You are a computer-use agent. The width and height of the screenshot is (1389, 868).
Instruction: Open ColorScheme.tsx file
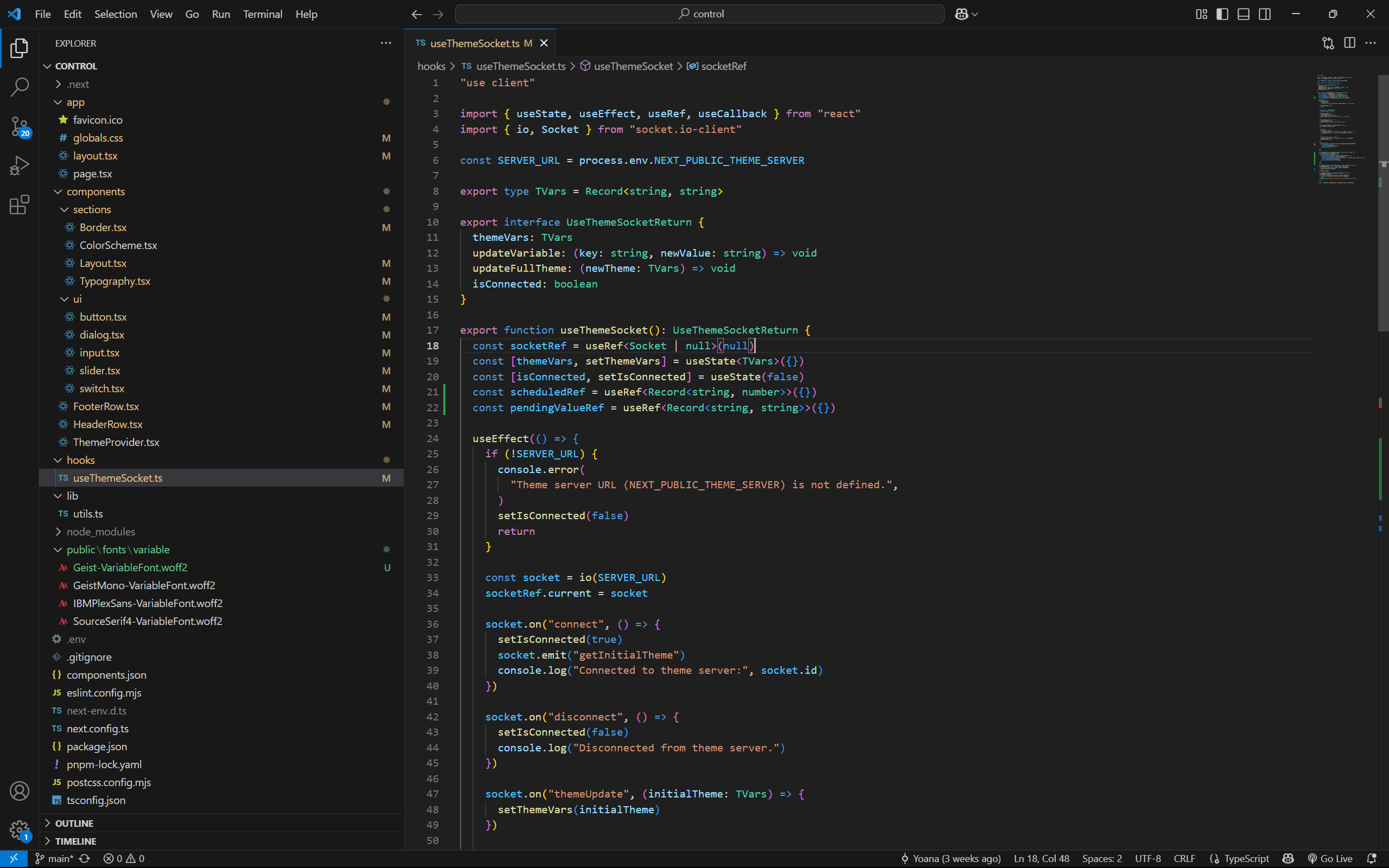pyautogui.click(x=221, y=245)
